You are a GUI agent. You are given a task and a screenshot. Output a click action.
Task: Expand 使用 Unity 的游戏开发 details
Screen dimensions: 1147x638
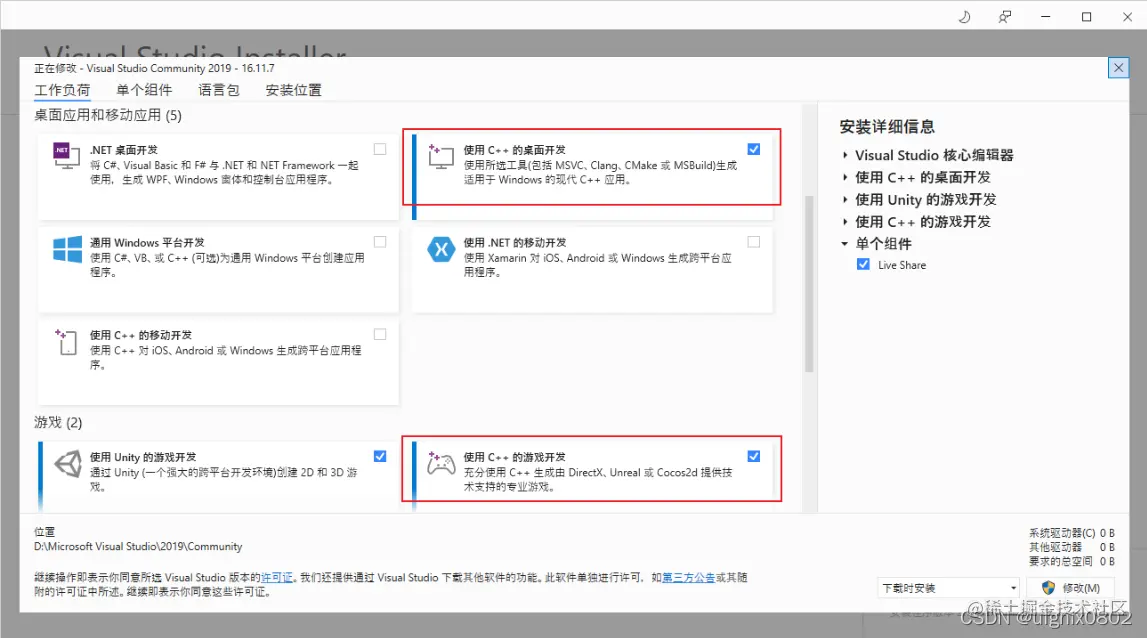click(845, 200)
